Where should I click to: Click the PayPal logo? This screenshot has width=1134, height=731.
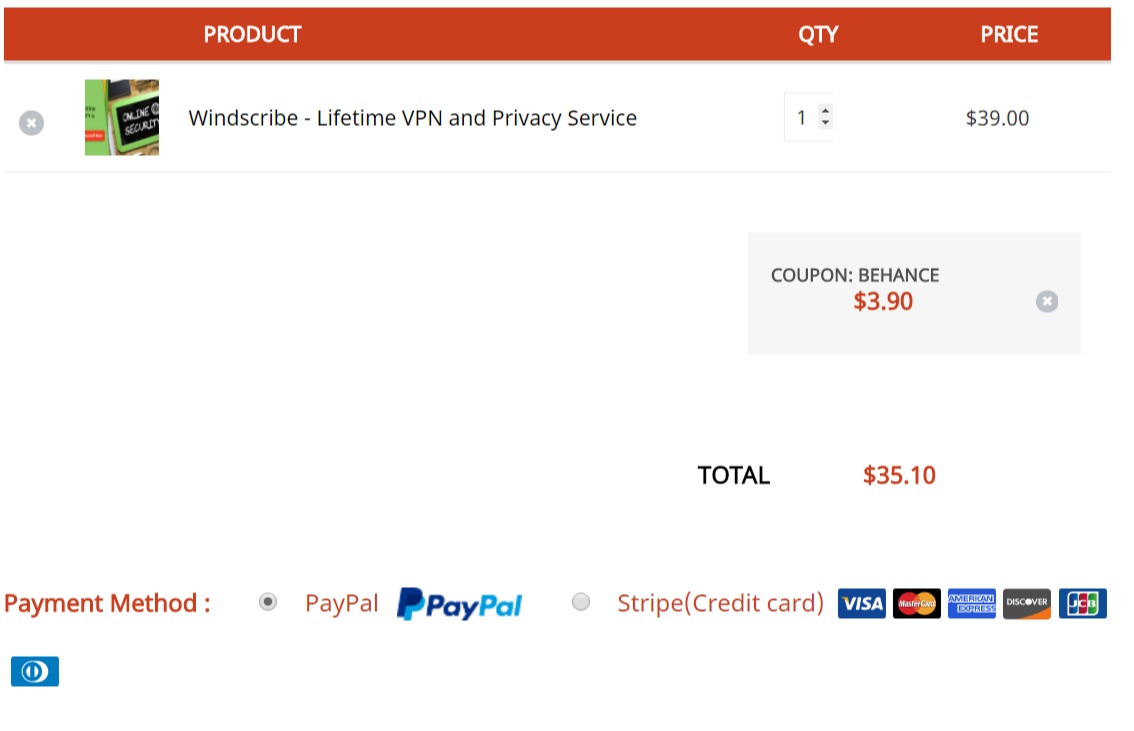pyautogui.click(x=459, y=604)
